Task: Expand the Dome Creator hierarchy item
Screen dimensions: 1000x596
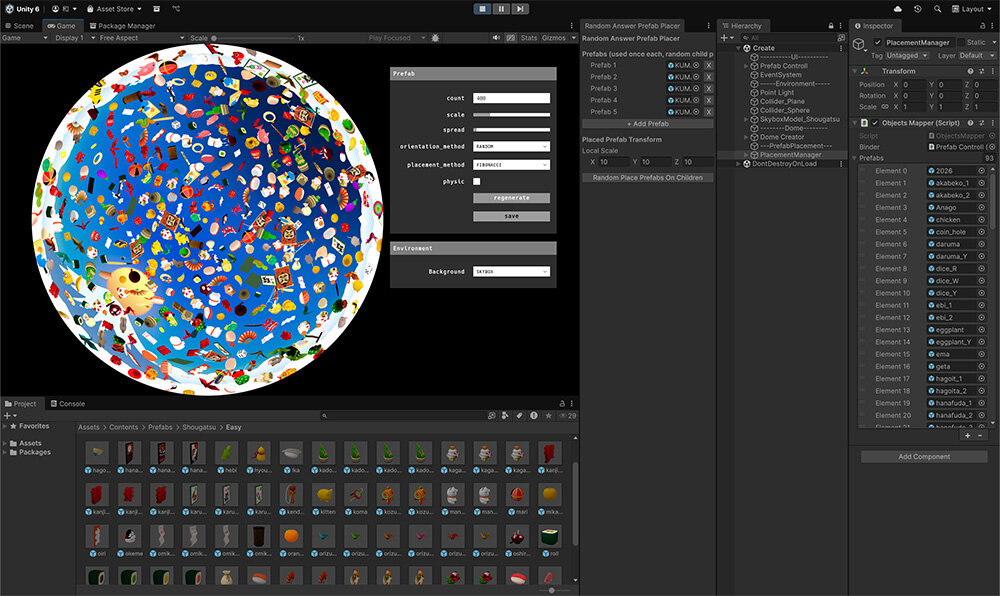Action: pos(745,137)
